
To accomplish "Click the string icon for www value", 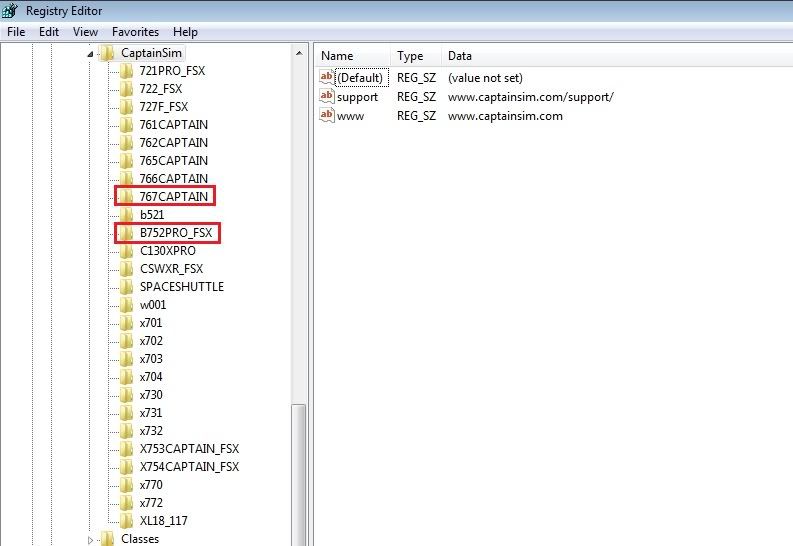I will click(327, 116).
